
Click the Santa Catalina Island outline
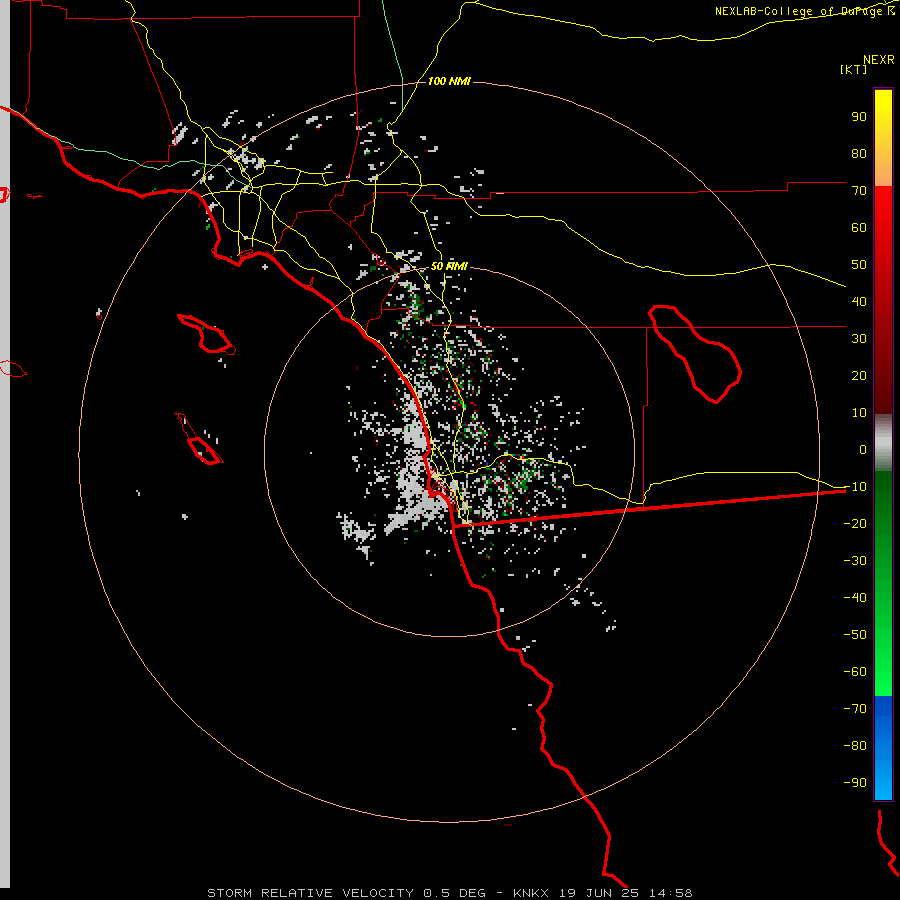point(206,333)
